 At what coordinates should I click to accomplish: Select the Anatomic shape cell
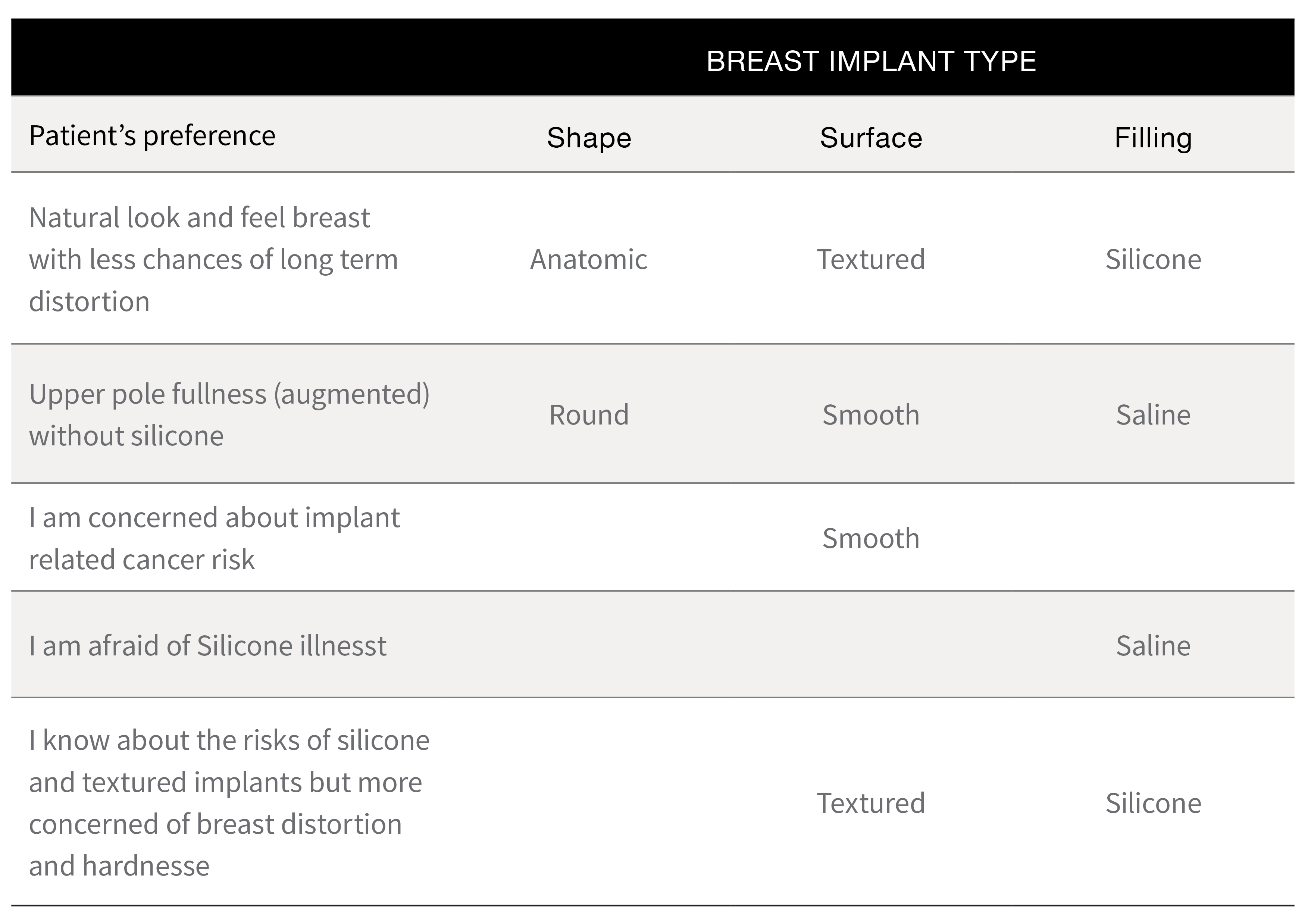pos(589,259)
